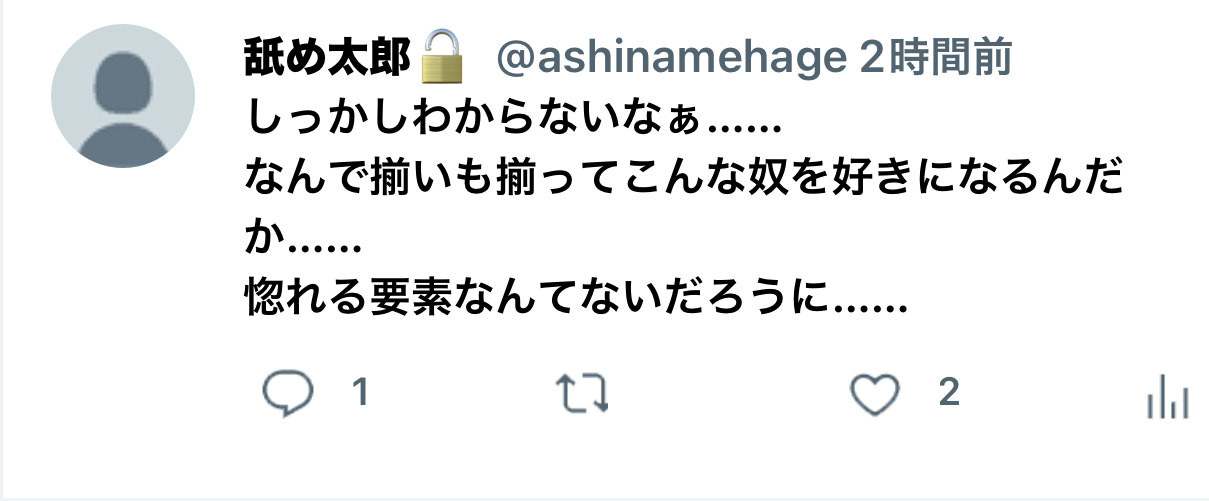The width and height of the screenshot is (1209, 501).
Task: Open the default gray avatar profile picture
Action: 123,96
